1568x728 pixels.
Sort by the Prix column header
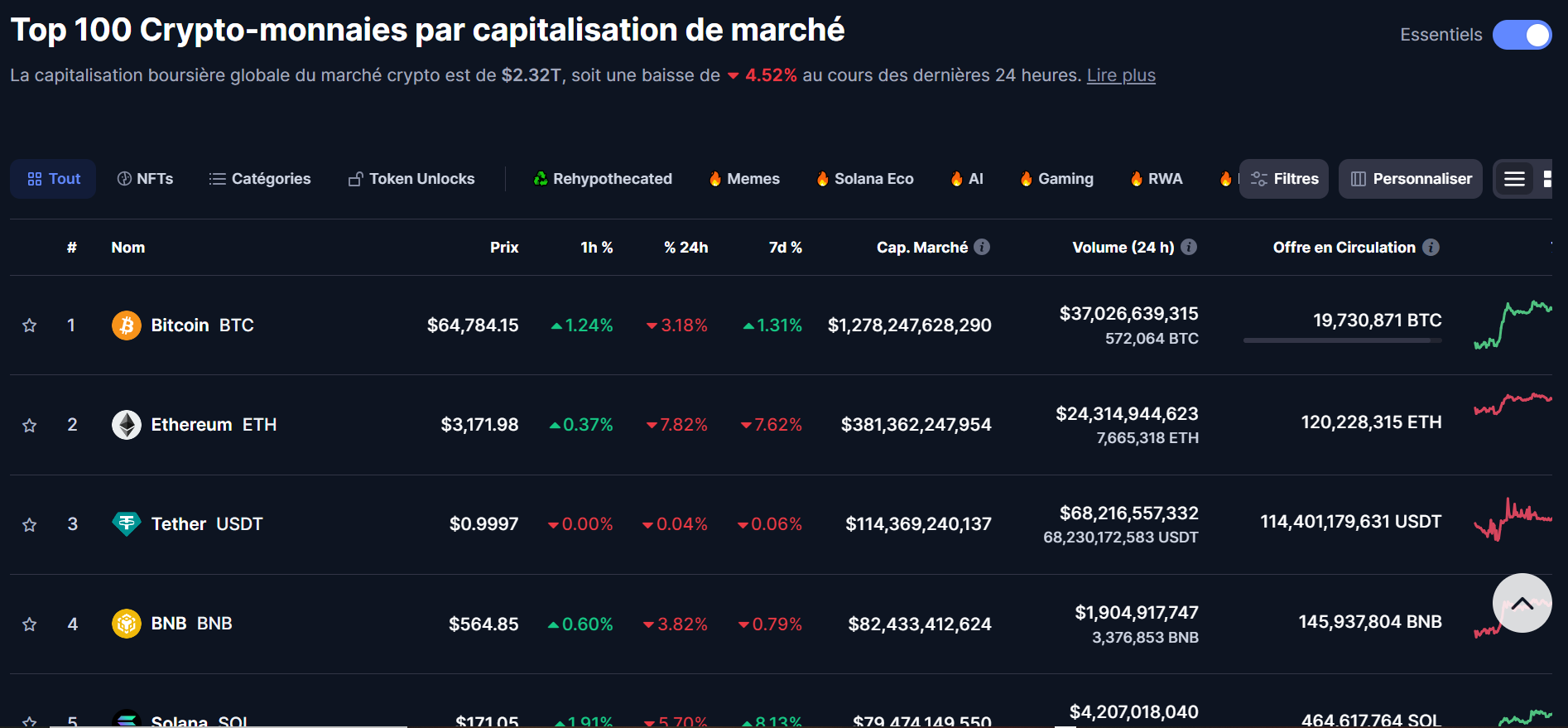[x=504, y=248]
